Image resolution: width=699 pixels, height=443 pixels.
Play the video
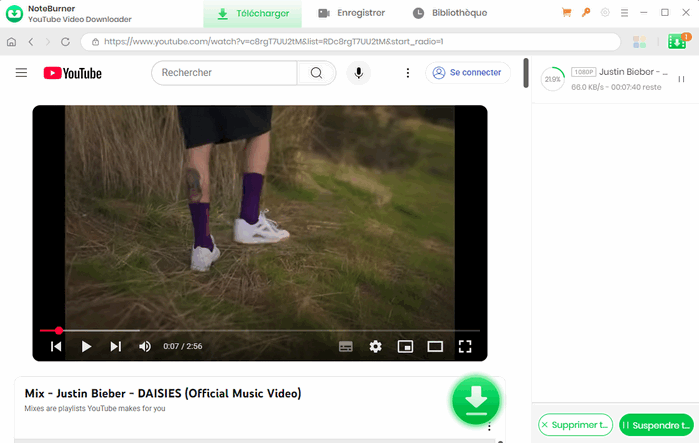pos(86,346)
